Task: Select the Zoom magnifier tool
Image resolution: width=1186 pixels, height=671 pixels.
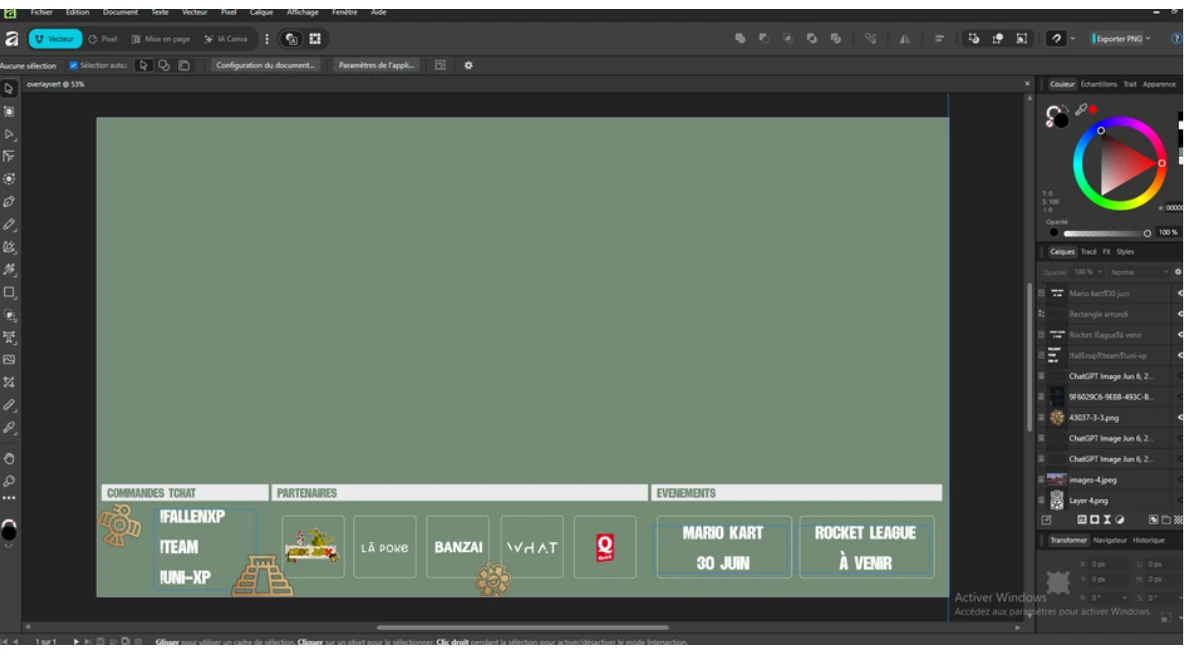Action: point(9,481)
